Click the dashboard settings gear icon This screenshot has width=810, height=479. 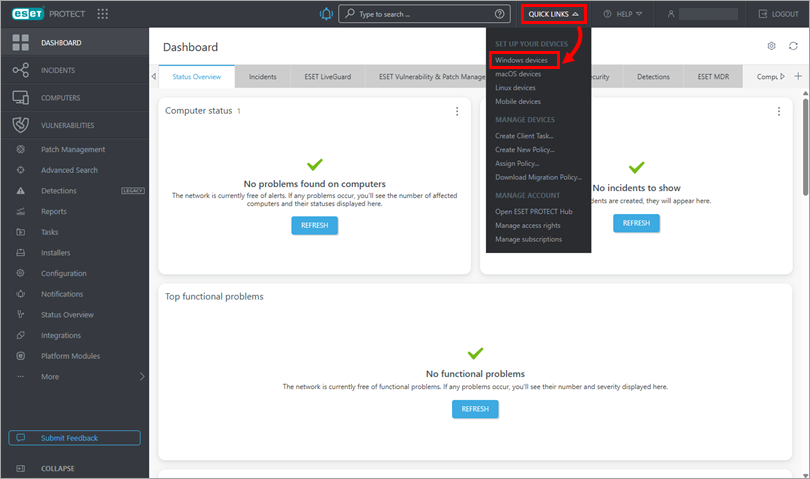[x=771, y=46]
